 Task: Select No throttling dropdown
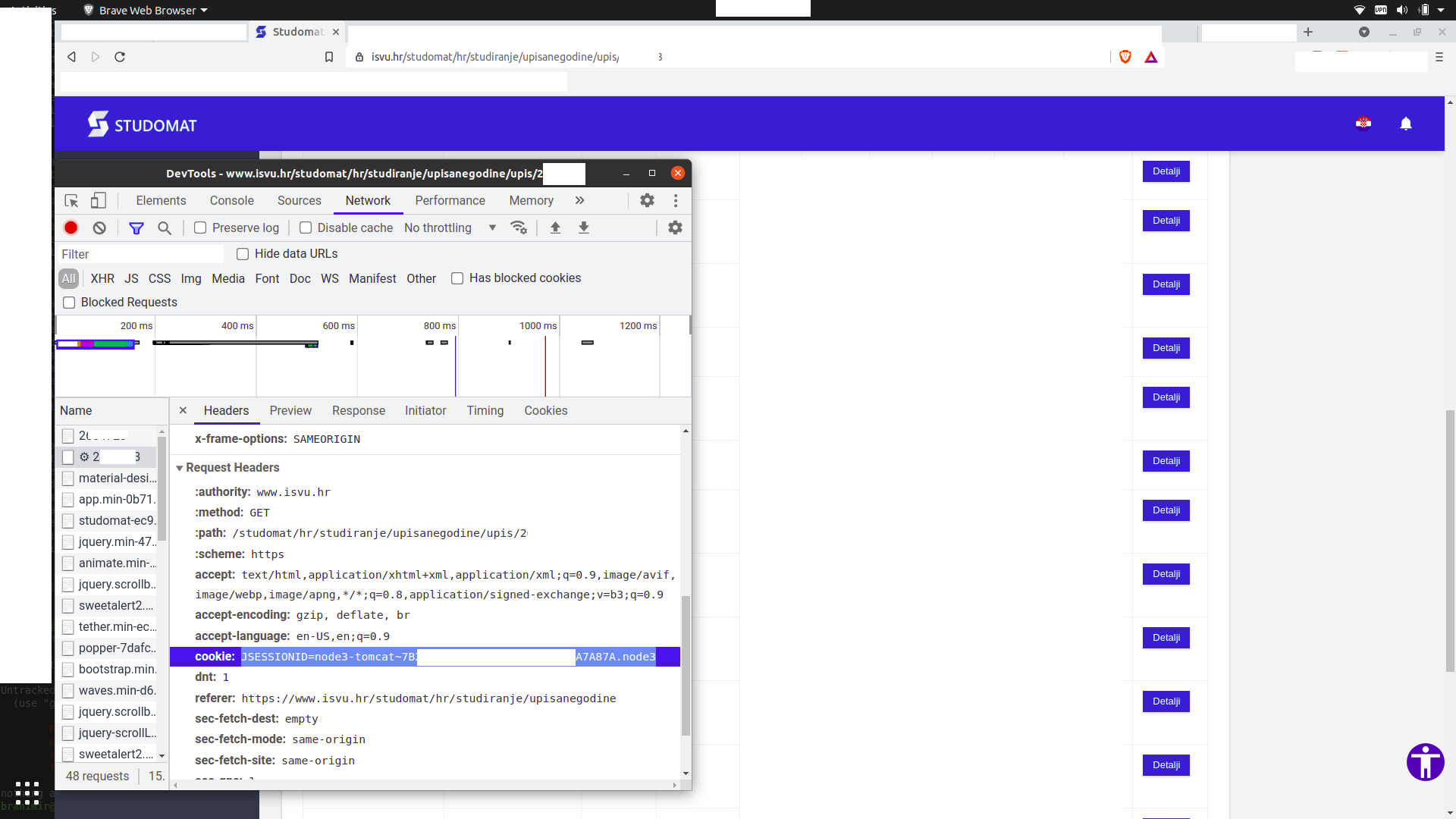coord(448,227)
